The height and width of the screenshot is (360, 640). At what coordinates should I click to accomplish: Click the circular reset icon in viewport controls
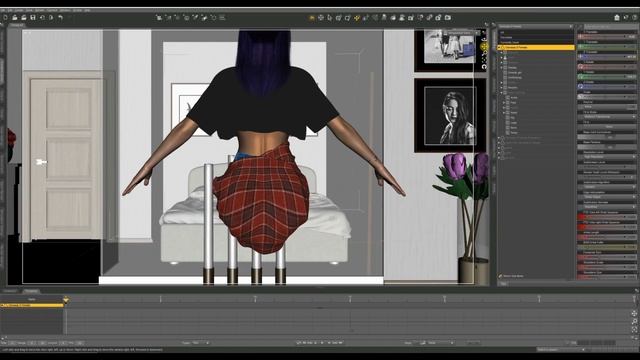(484, 66)
